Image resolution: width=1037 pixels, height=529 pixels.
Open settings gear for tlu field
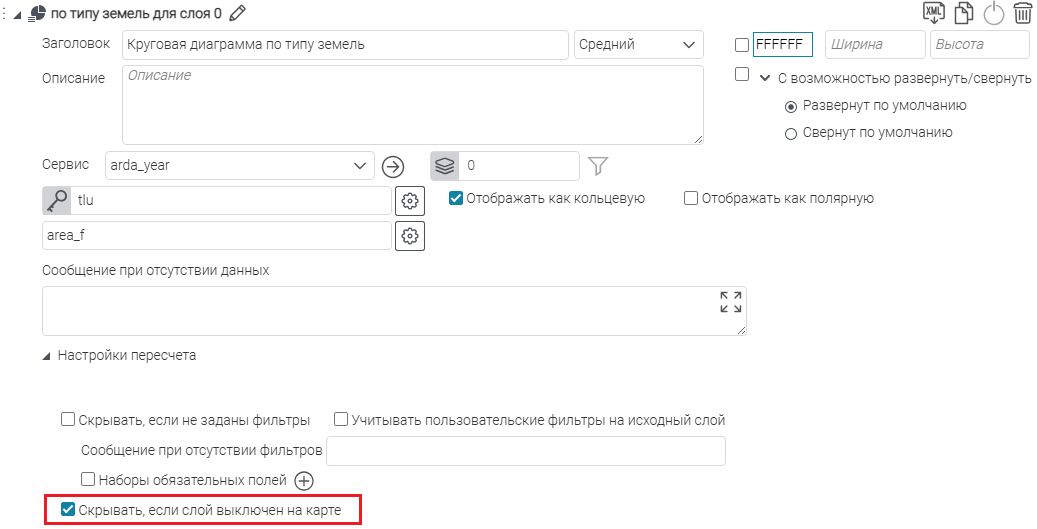click(x=410, y=201)
